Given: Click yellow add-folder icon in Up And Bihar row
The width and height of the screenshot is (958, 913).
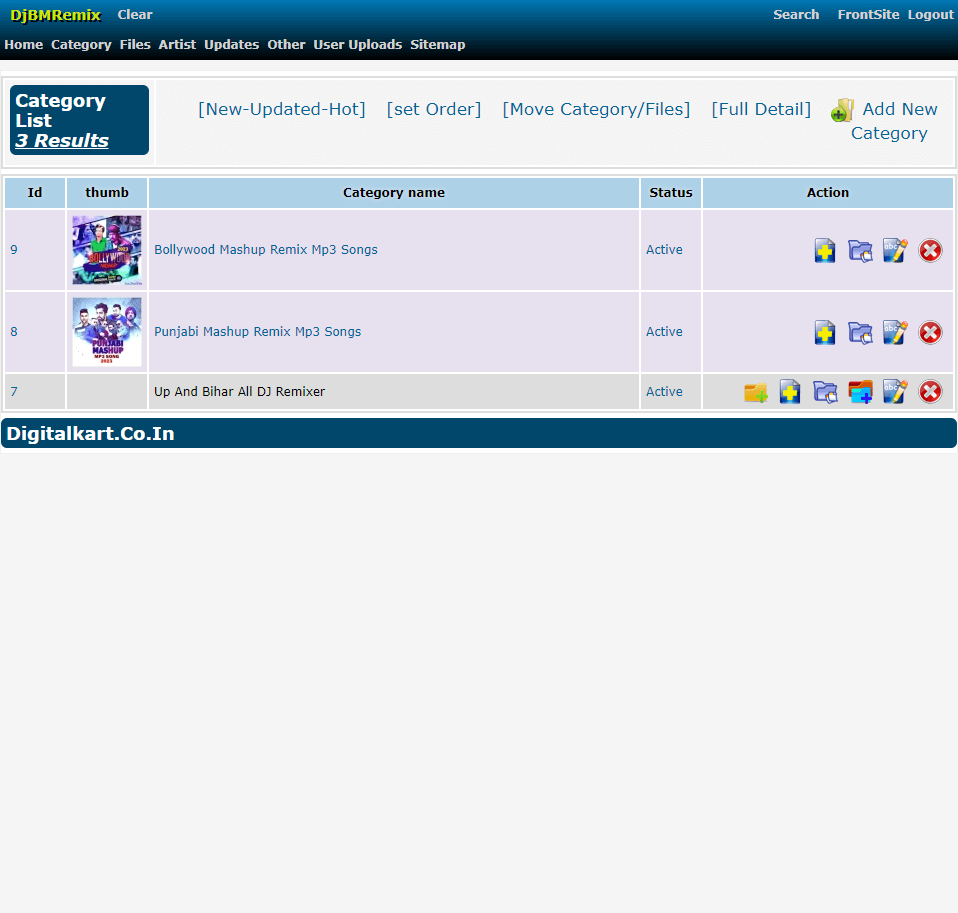Looking at the screenshot, I should tap(755, 392).
